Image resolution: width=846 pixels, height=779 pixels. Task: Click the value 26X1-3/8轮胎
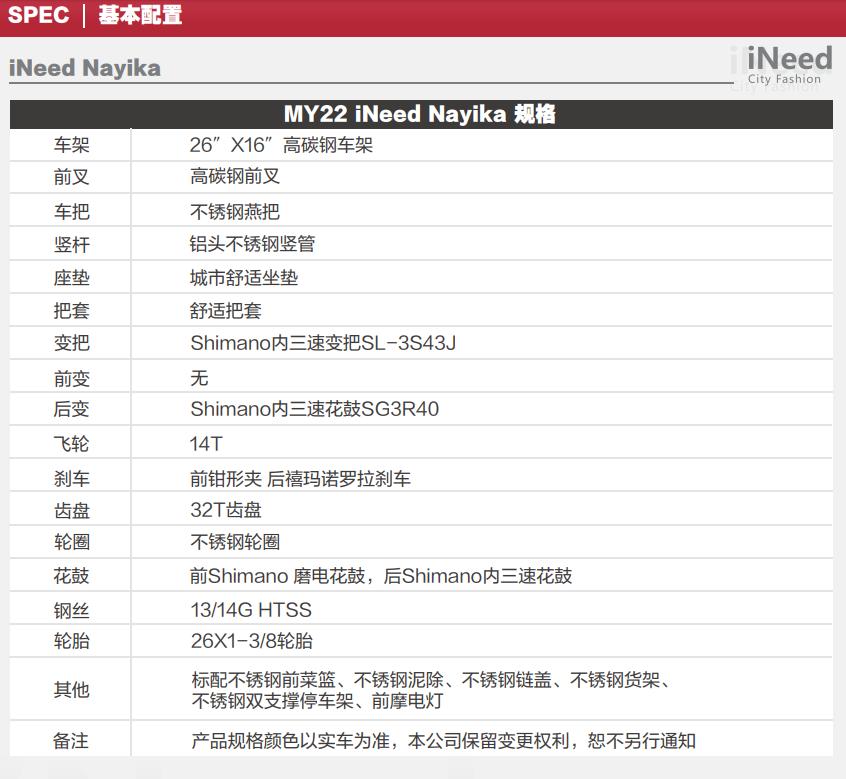[251, 641]
